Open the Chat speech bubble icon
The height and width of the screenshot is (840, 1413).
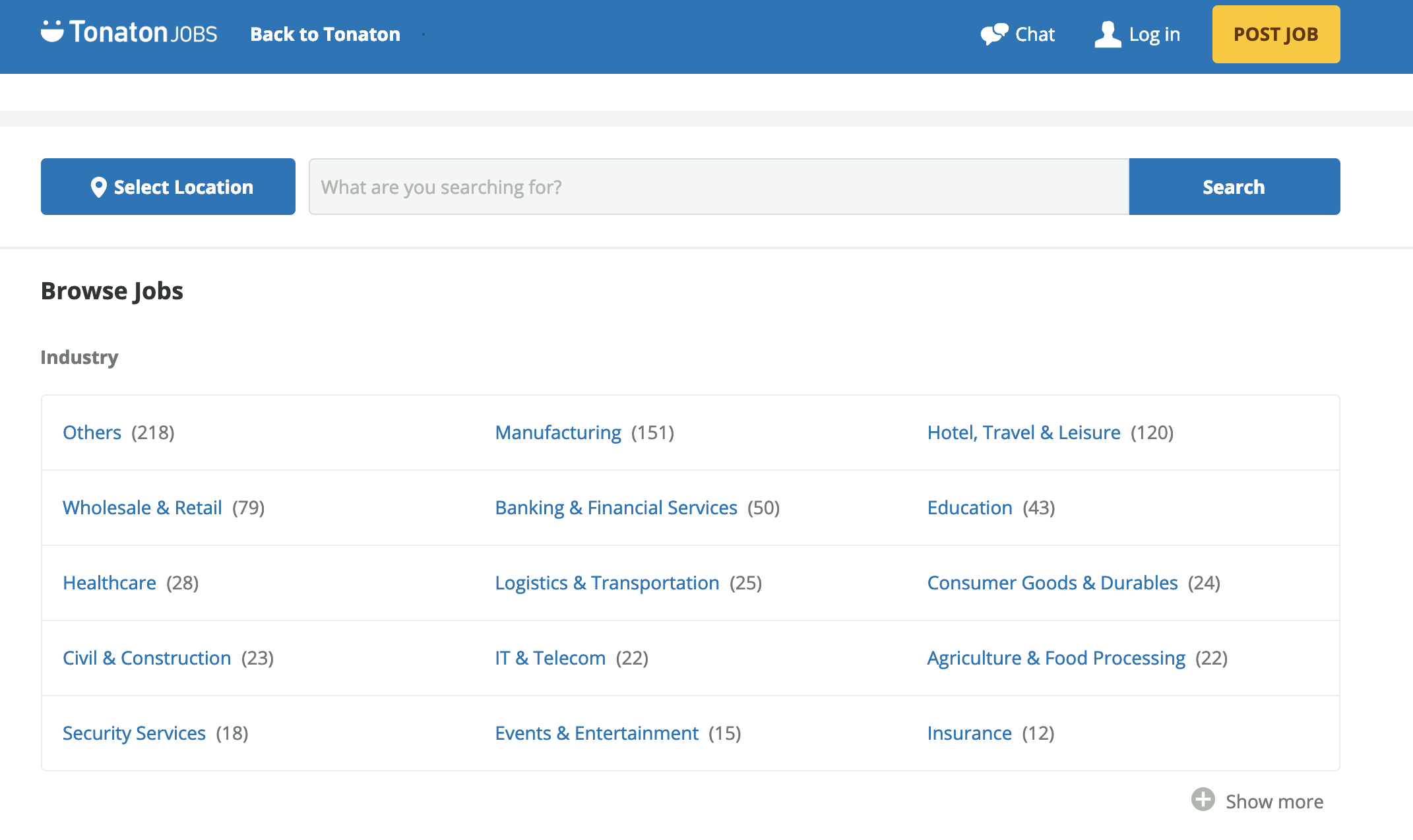point(994,34)
